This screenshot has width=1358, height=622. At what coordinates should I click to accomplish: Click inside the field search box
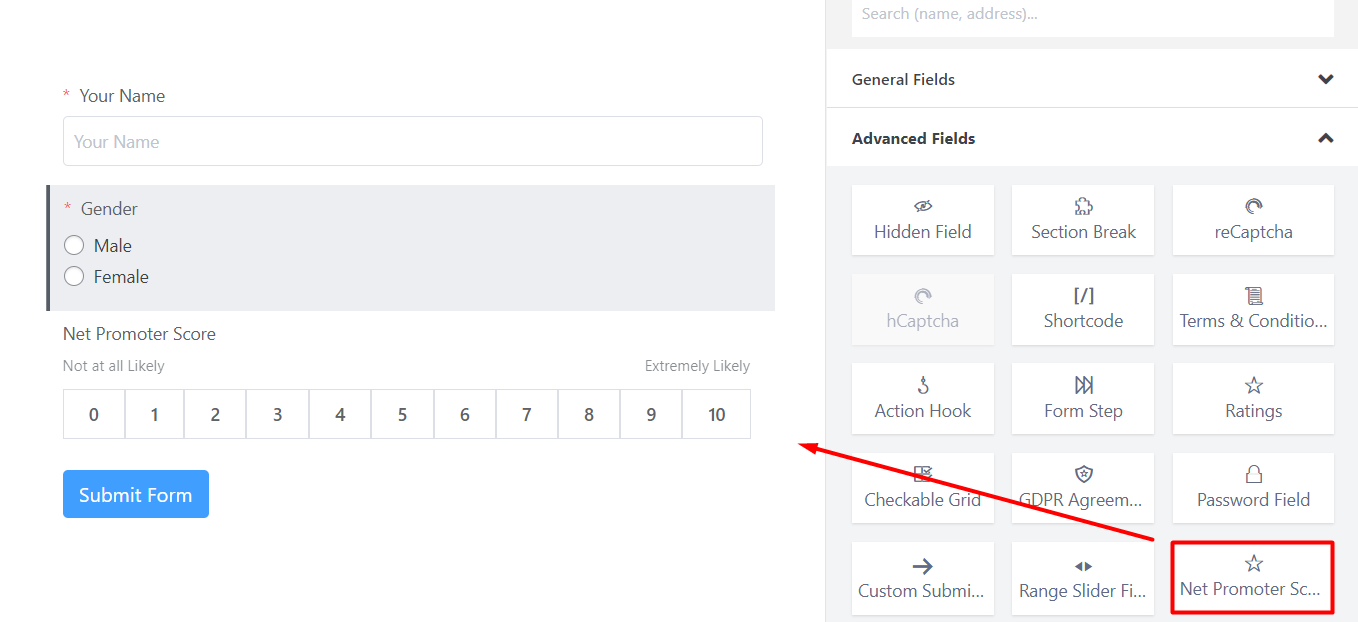coord(1092,14)
